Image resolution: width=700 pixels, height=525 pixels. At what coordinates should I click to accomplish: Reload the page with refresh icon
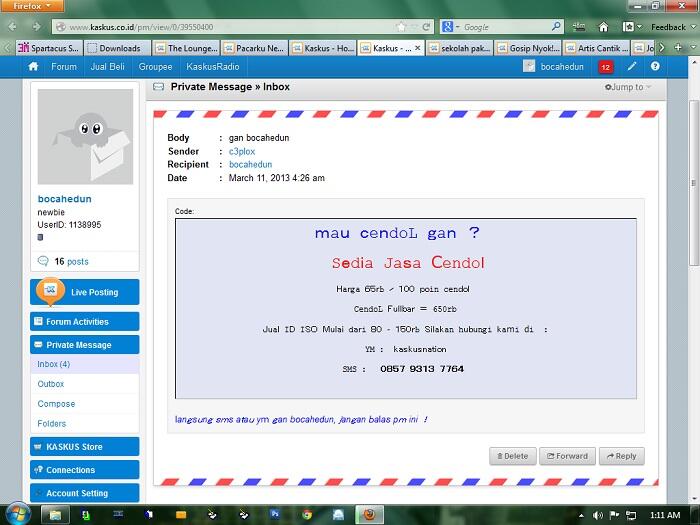[x=426, y=27]
